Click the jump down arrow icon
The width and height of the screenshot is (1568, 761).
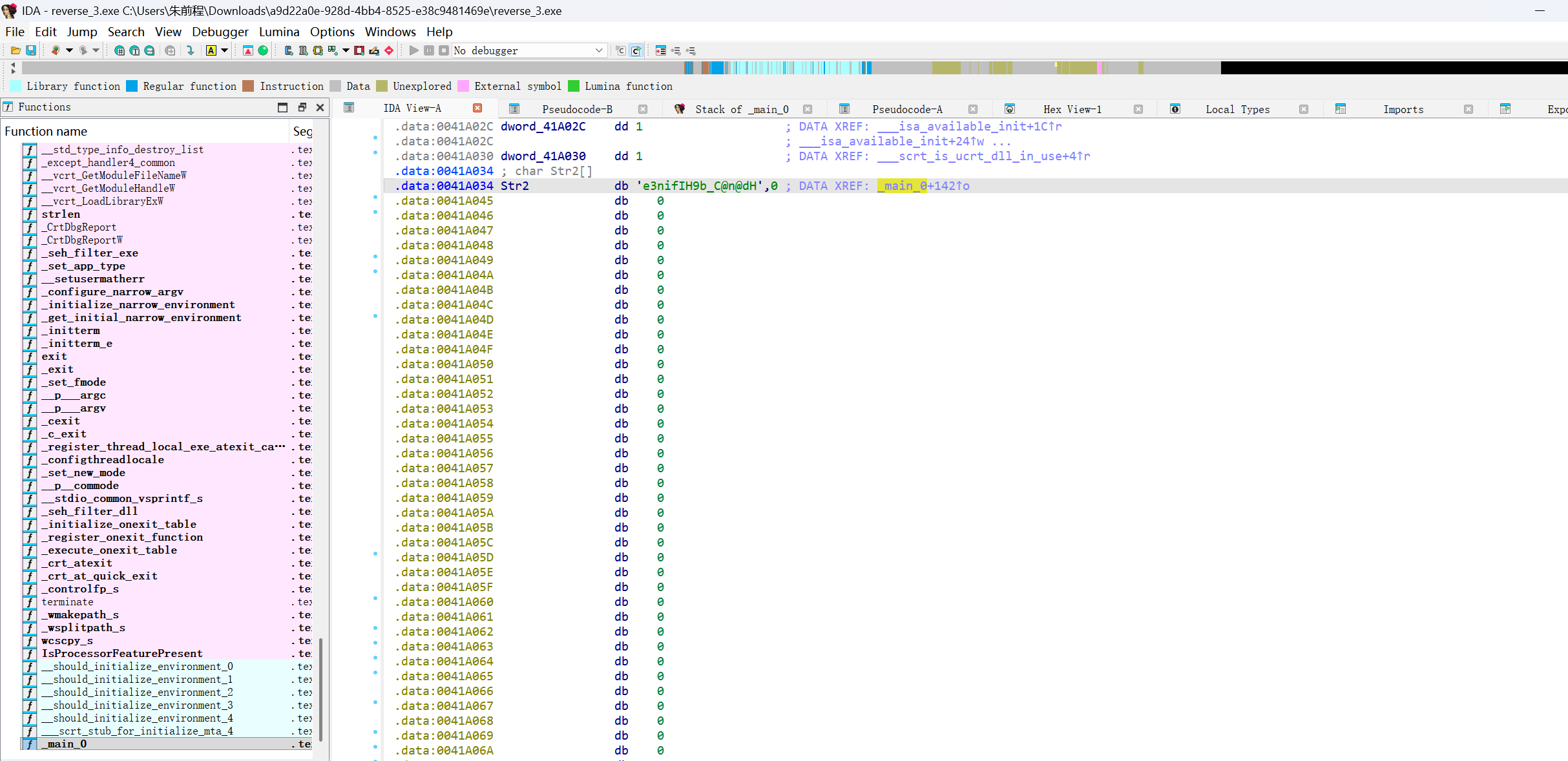click(190, 50)
